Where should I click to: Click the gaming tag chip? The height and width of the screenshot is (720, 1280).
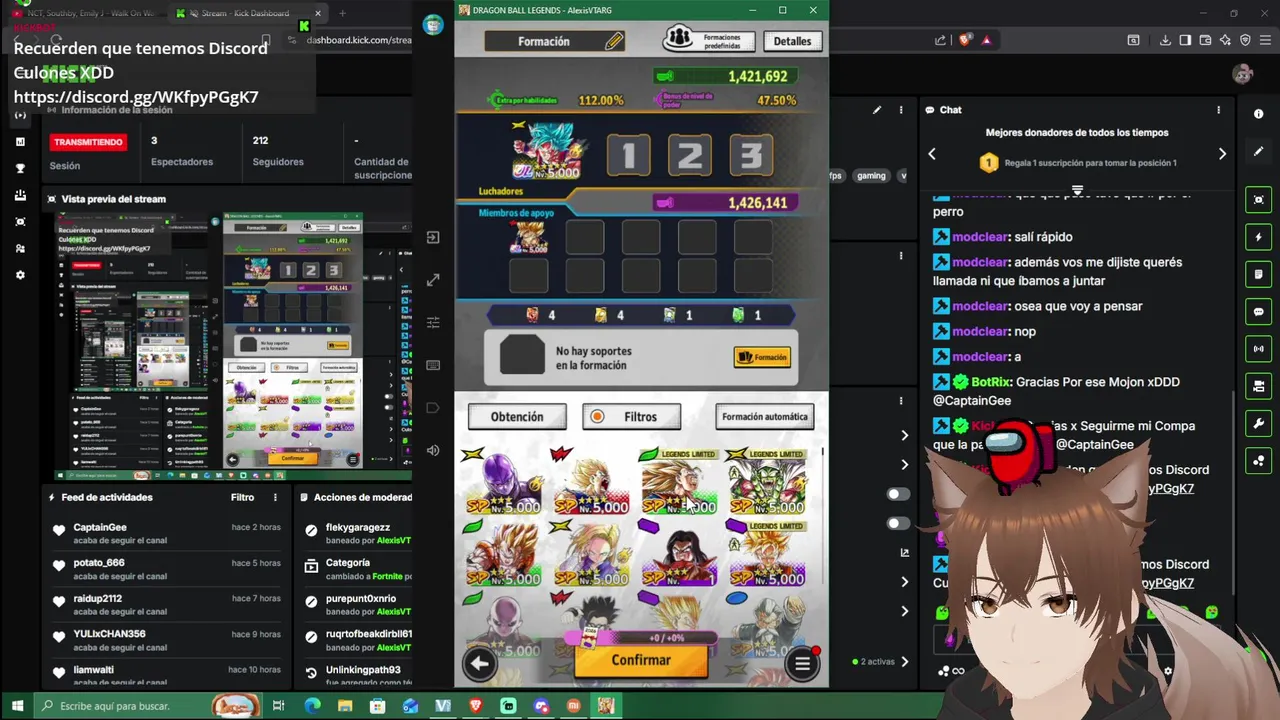click(871, 175)
